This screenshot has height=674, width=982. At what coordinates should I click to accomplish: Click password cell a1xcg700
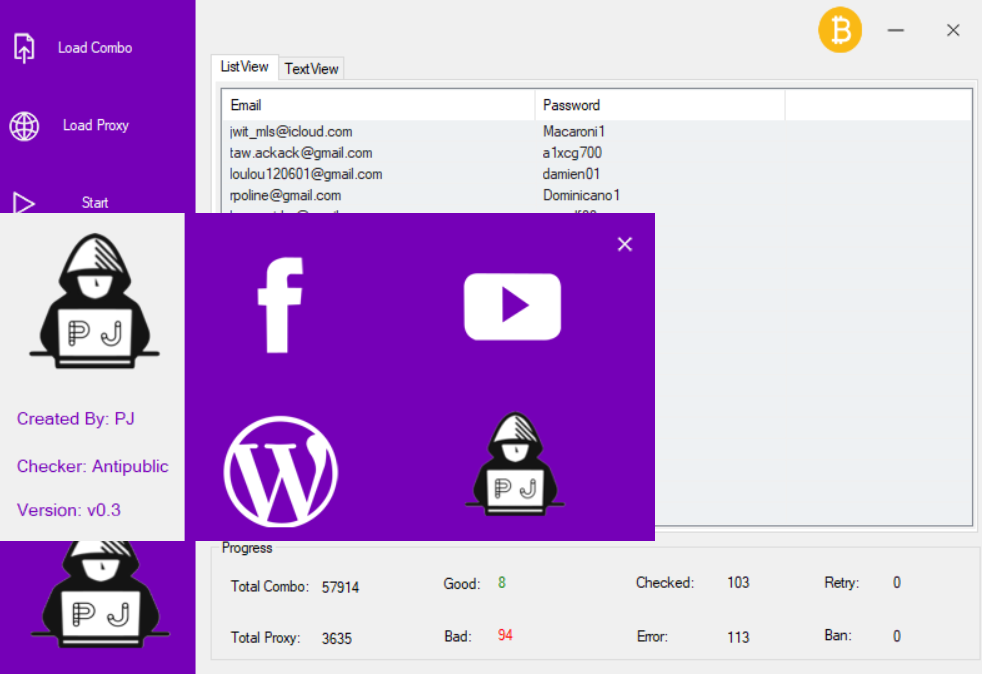pyautogui.click(x=572, y=153)
